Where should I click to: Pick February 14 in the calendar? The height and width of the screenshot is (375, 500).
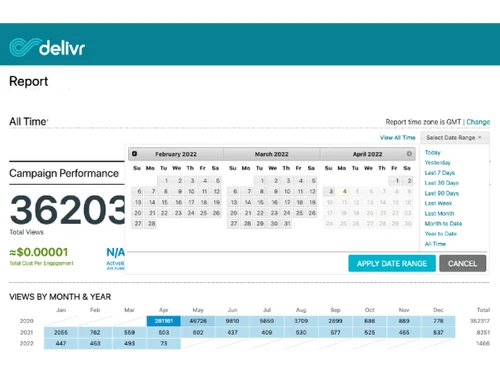(151, 202)
